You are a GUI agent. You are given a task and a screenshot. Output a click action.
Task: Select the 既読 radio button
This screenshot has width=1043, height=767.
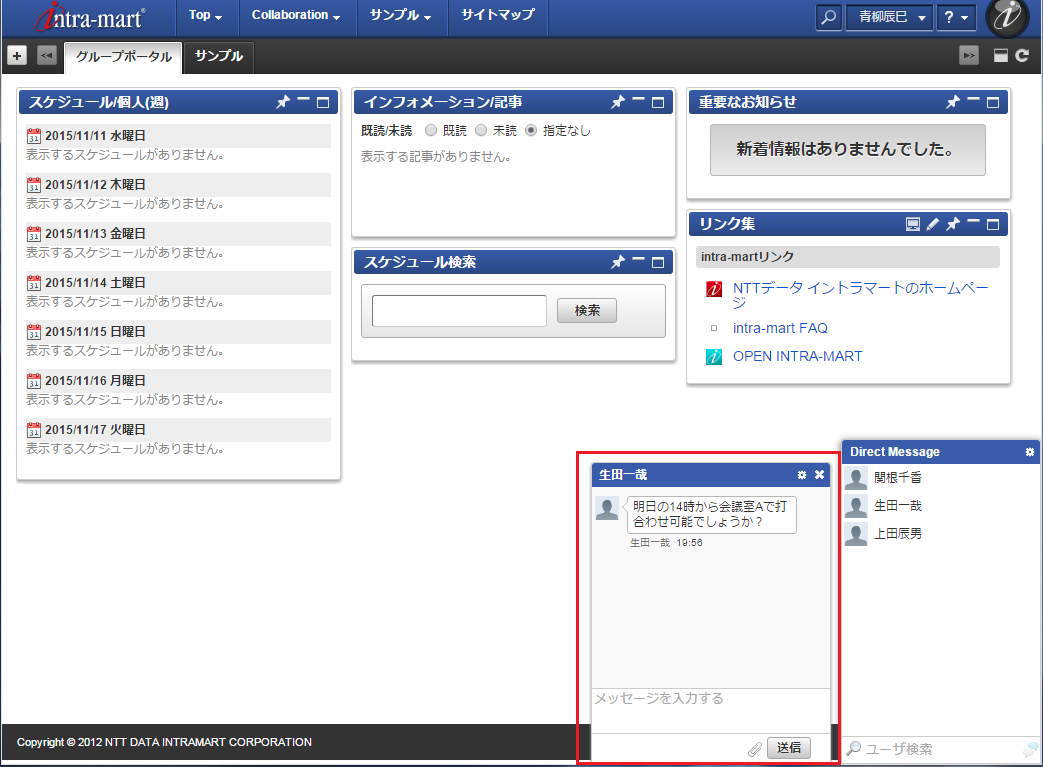click(x=431, y=130)
